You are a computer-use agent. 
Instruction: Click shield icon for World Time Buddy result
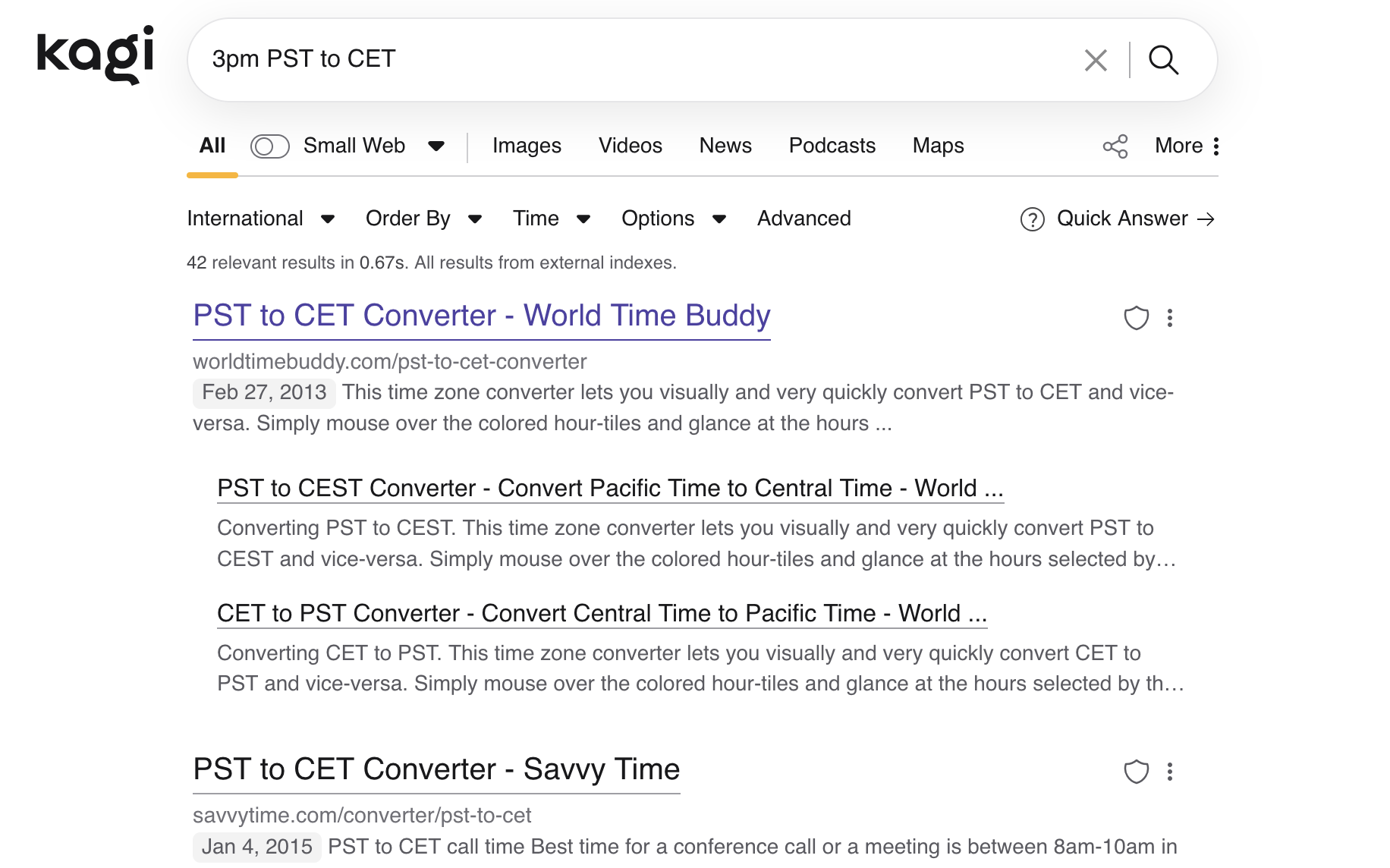click(x=1136, y=318)
